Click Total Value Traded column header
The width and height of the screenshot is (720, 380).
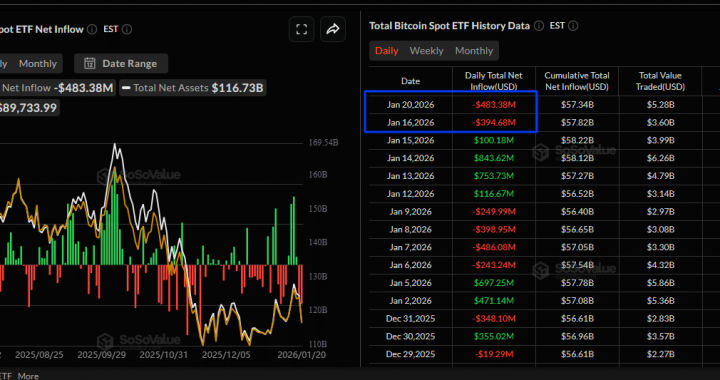[x=660, y=81]
